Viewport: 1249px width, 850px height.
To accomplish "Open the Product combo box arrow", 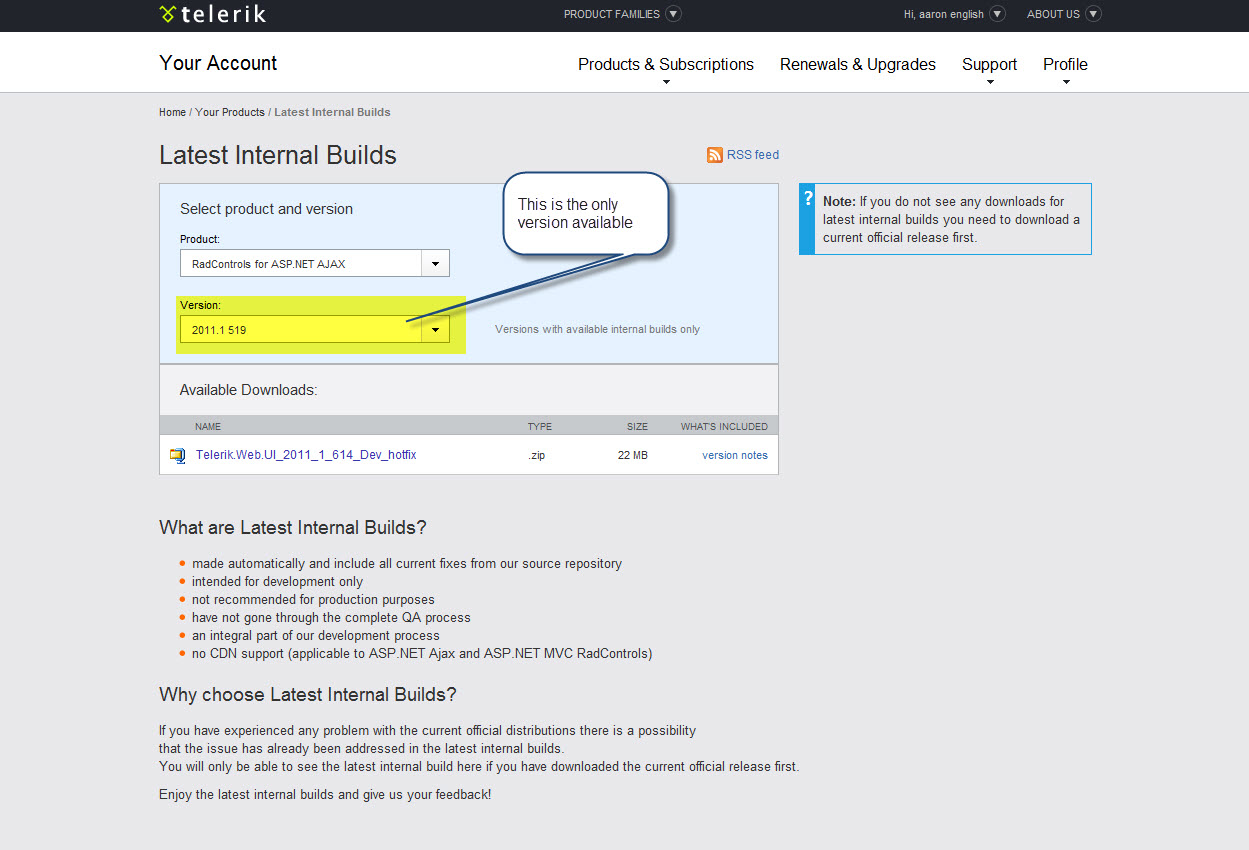I will [435, 264].
